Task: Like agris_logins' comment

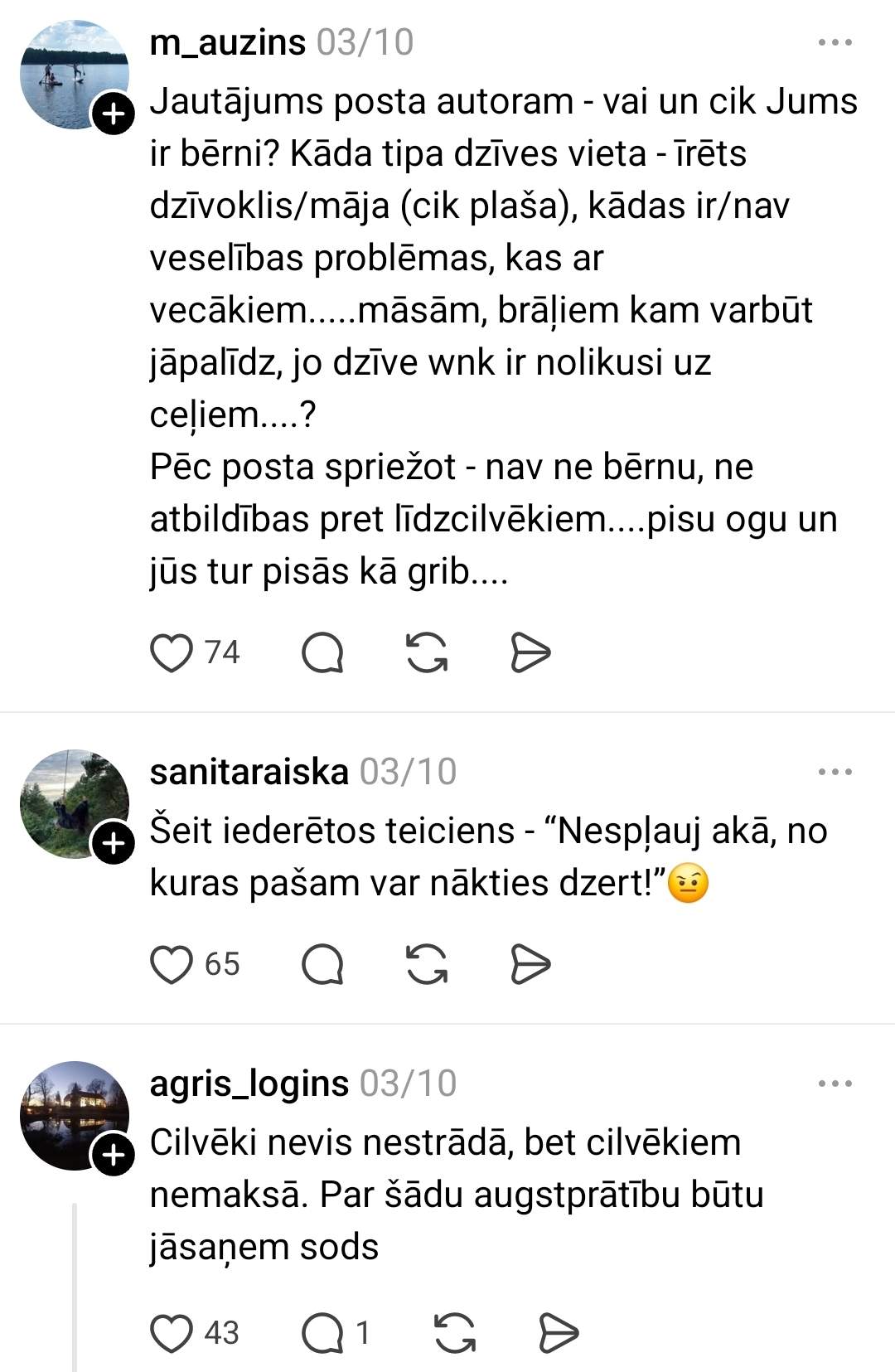Action: point(172,1333)
